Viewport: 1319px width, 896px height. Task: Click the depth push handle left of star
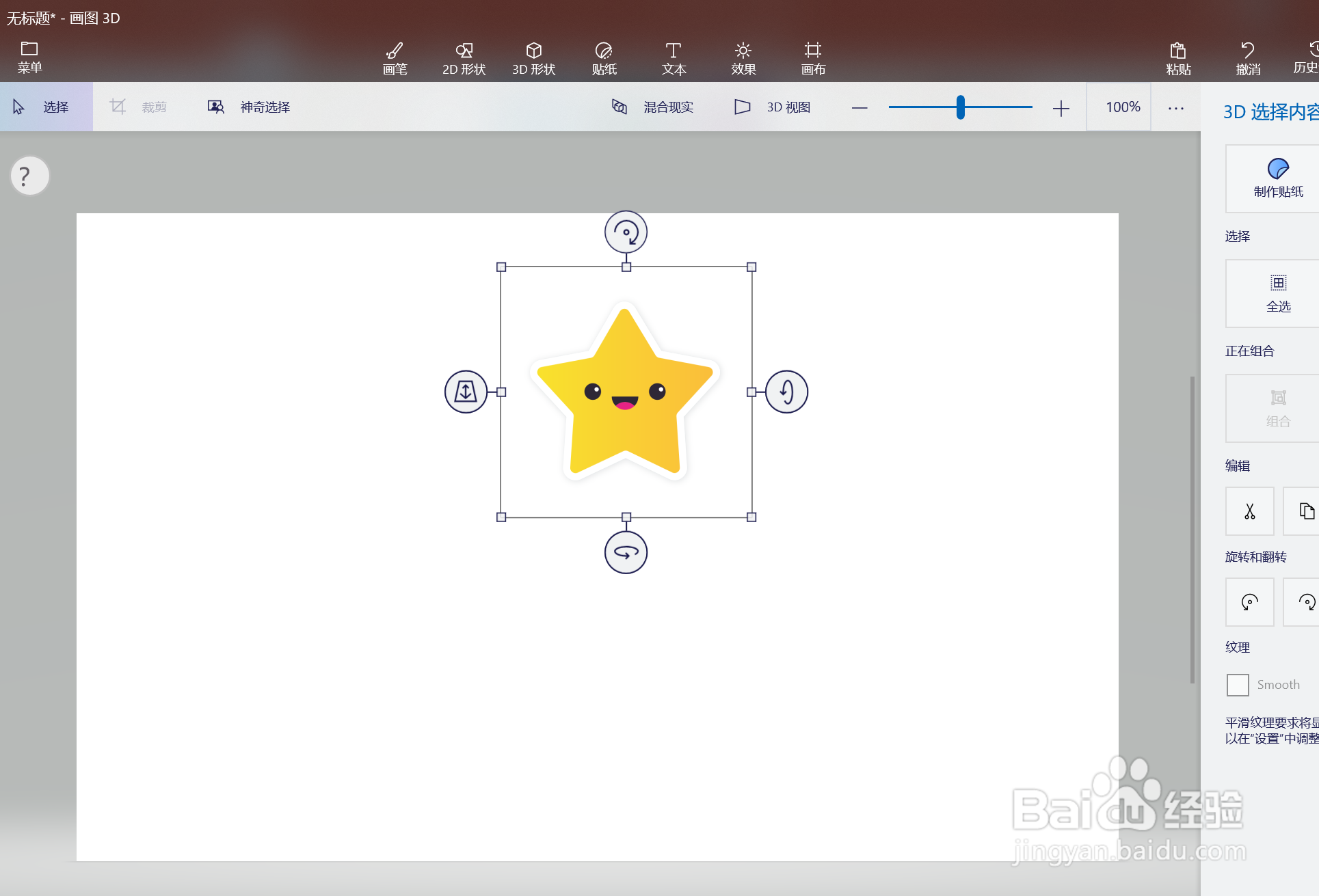tap(466, 392)
